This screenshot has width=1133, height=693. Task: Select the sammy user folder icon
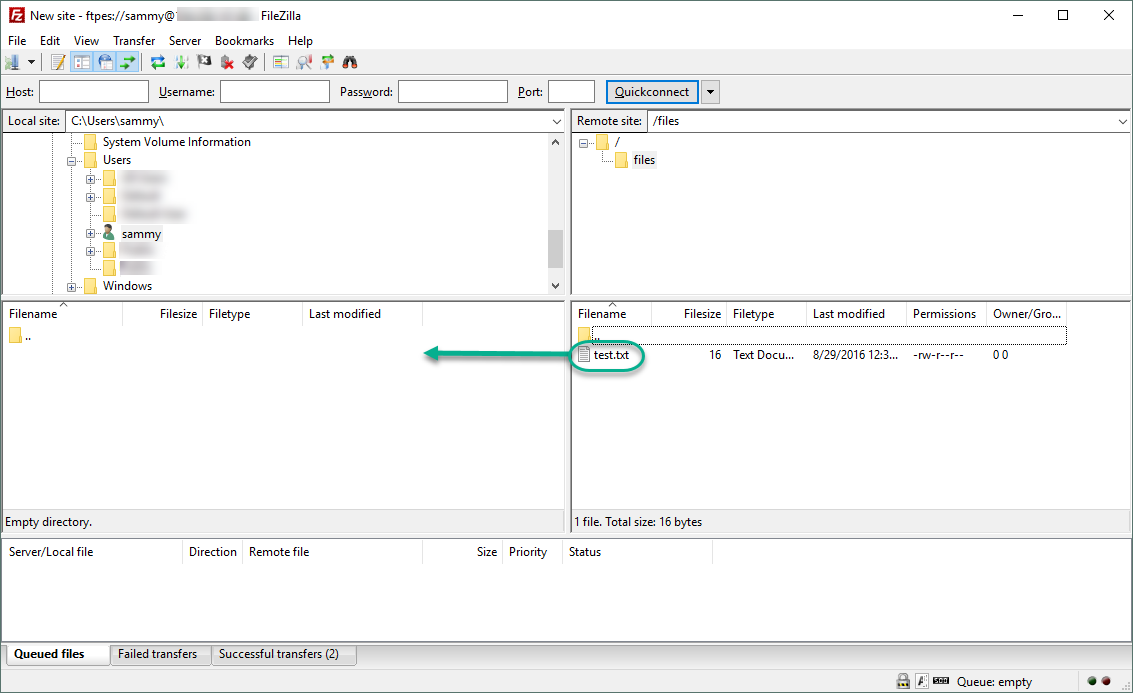point(108,233)
